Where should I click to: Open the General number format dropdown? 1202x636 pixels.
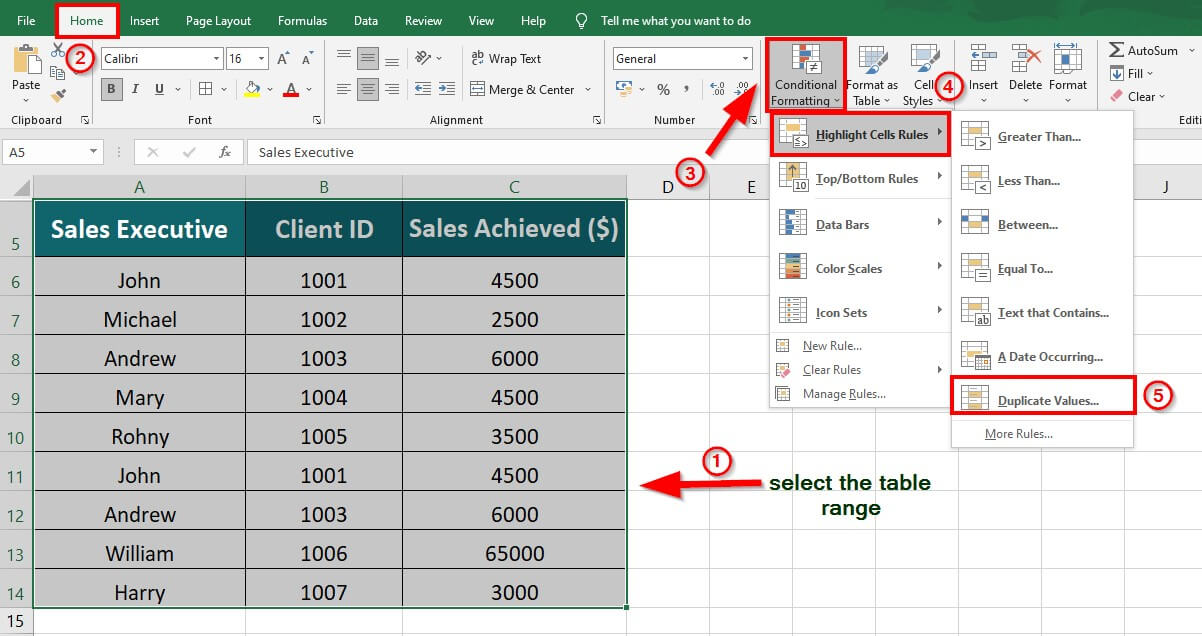745,59
